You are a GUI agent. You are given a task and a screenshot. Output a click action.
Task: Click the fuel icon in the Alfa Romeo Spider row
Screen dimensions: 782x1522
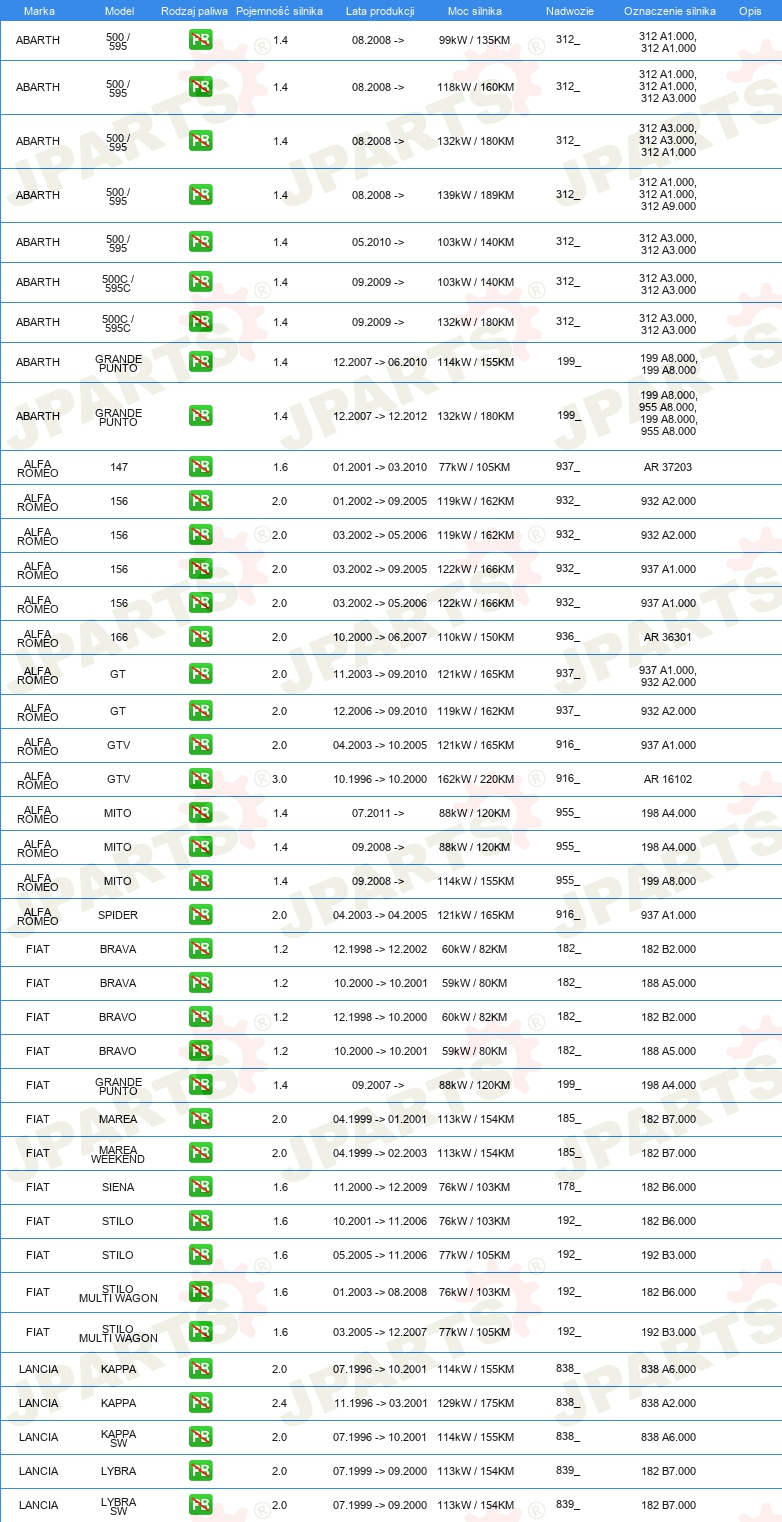tap(200, 915)
